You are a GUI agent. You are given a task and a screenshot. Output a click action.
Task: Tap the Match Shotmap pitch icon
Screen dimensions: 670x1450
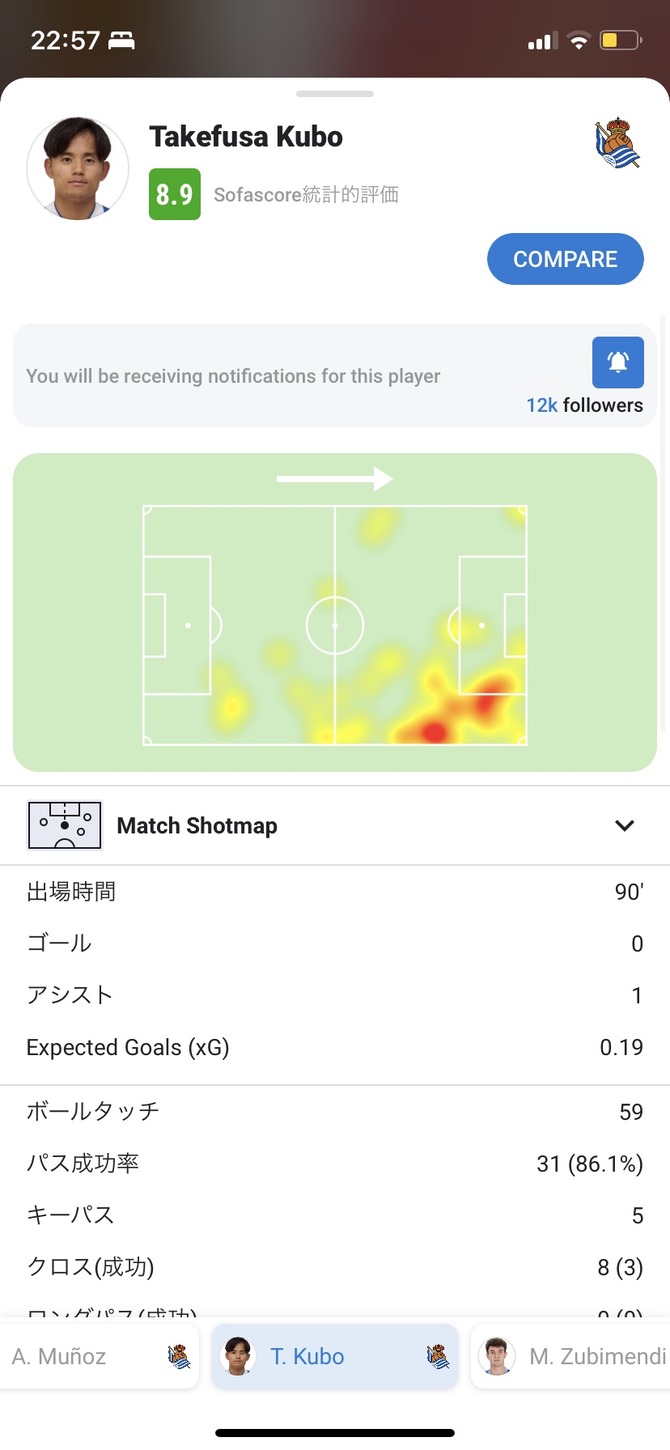65,826
